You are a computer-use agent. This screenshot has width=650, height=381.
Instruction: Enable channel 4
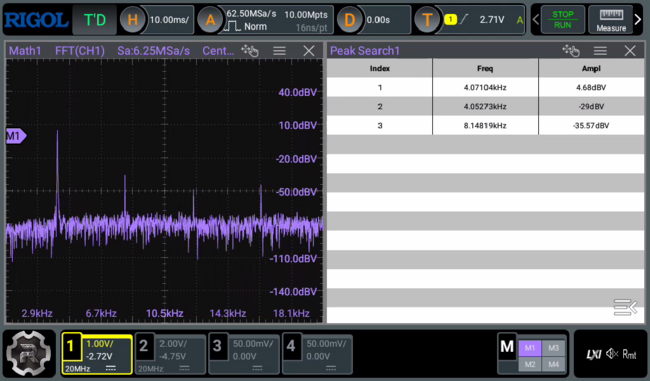(317, 354)
